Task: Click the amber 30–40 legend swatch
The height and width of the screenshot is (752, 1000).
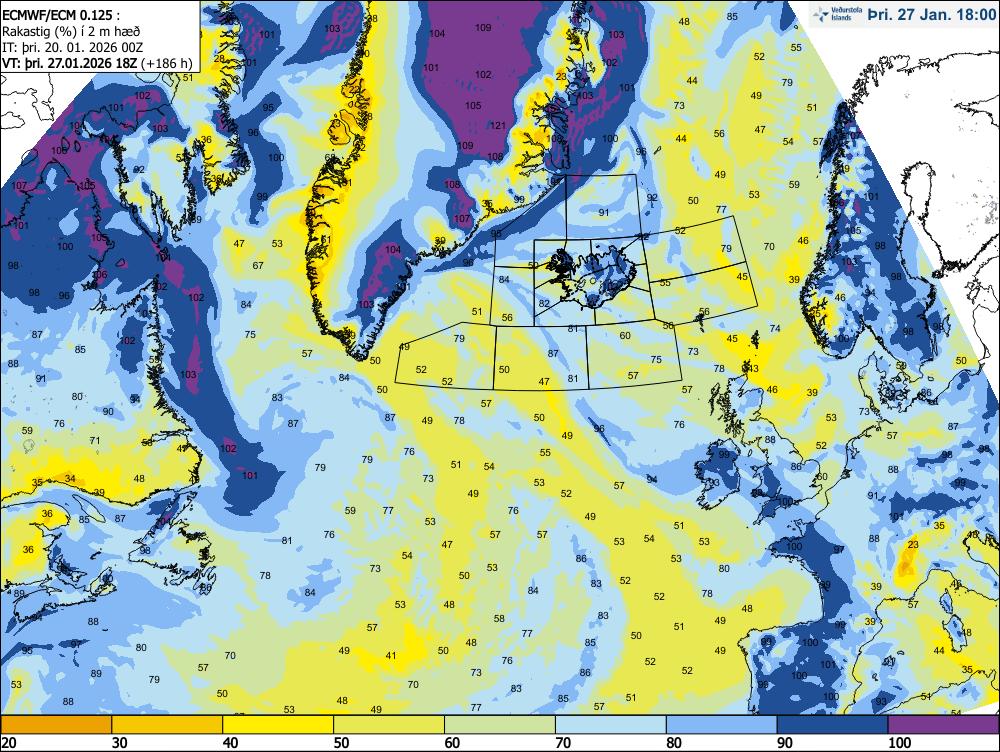Action: (x=167, y=725)
